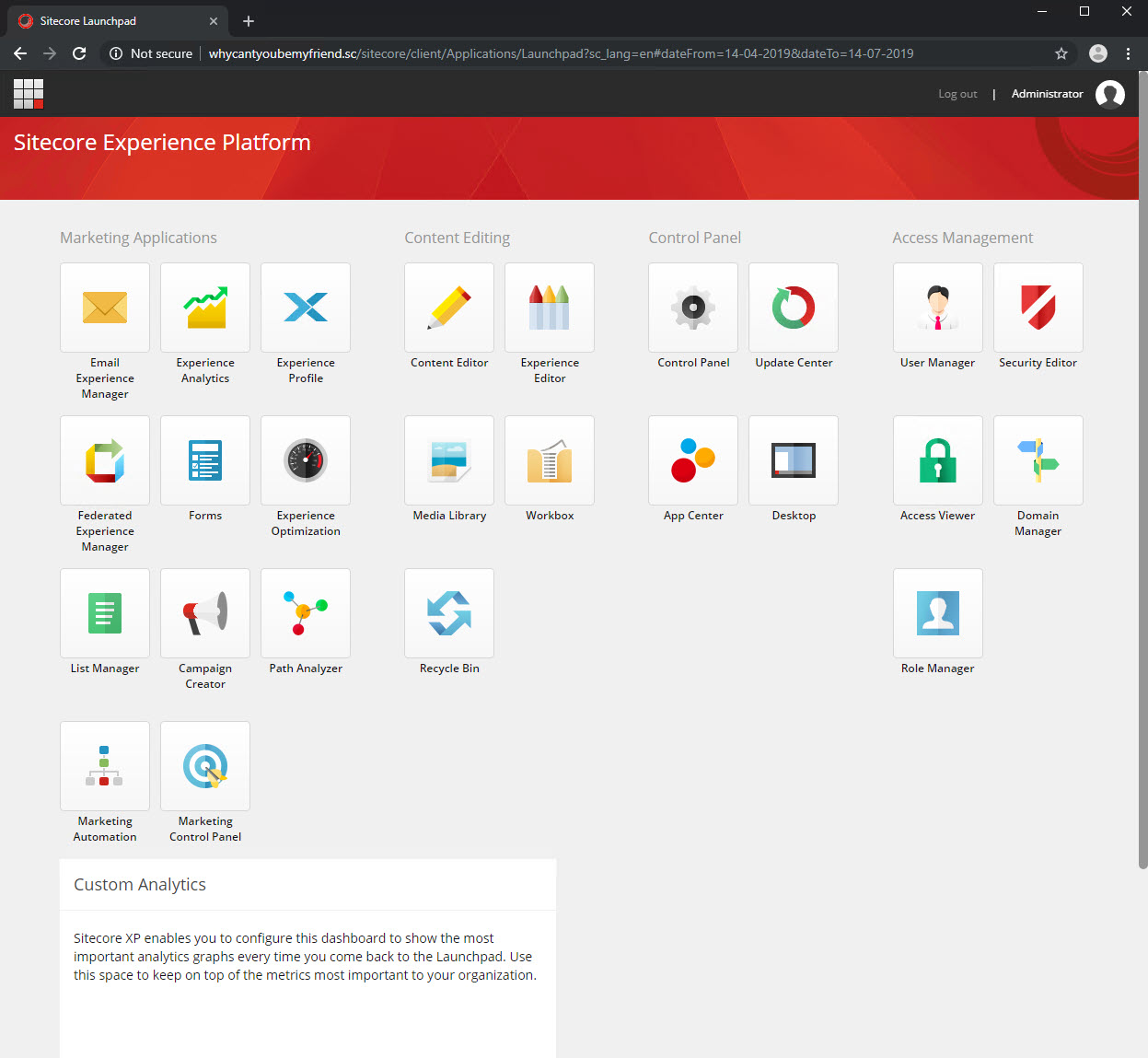Open Control Panel gear icon
This screenshot has width=1148, height=1058.
pos(693,308)
